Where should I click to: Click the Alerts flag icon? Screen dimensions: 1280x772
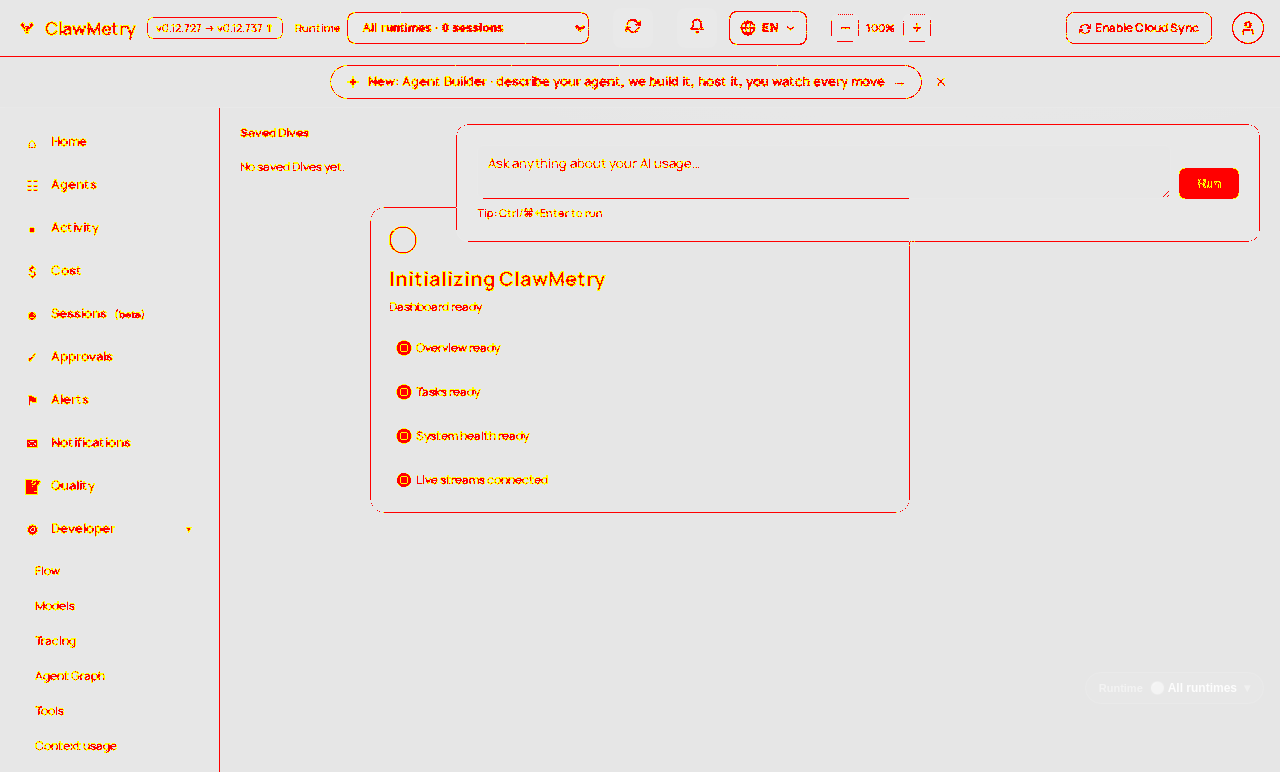[32, 401]
